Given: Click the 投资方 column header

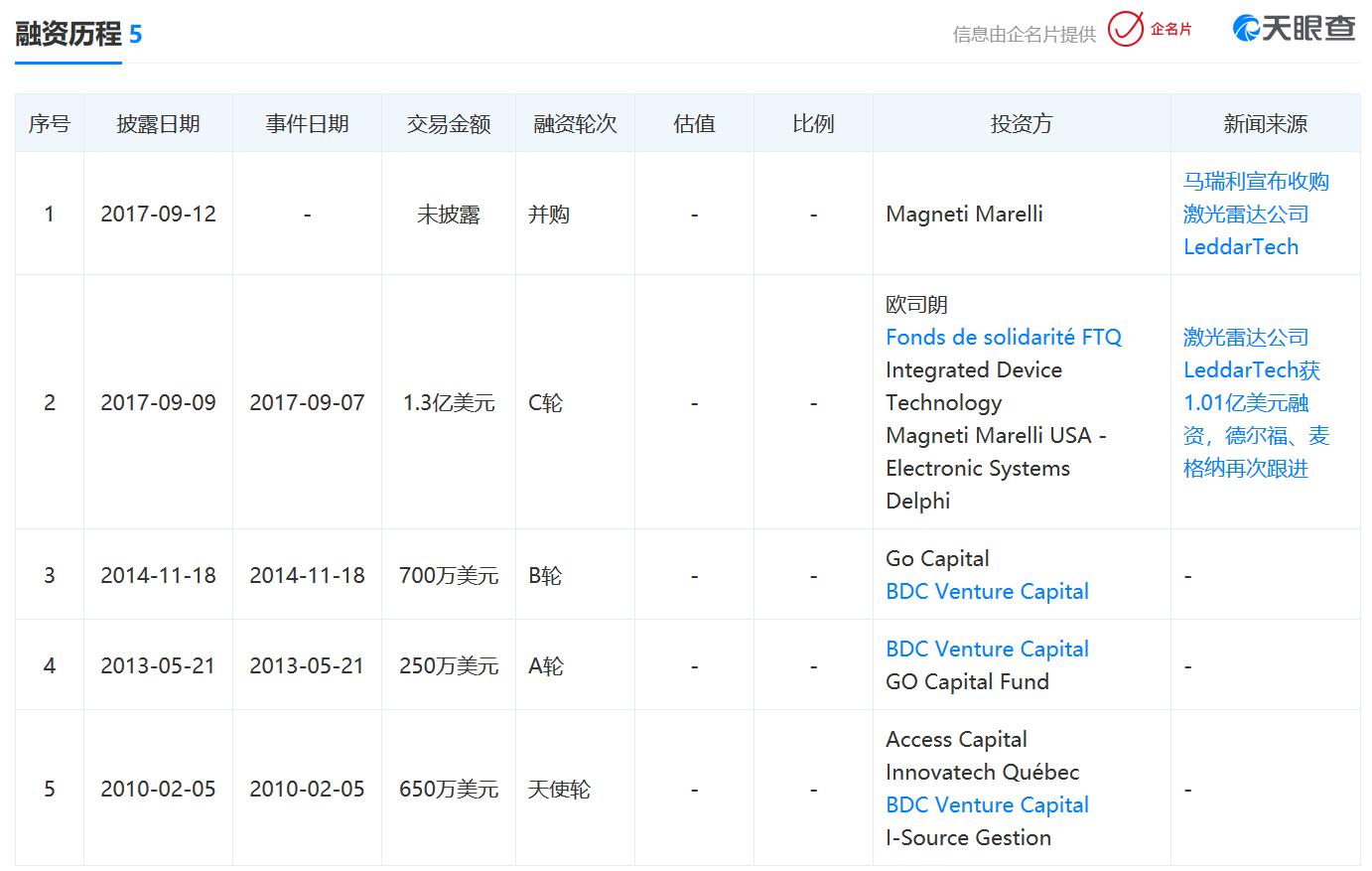Looking at the screenshot, I should pos(1022,123).
